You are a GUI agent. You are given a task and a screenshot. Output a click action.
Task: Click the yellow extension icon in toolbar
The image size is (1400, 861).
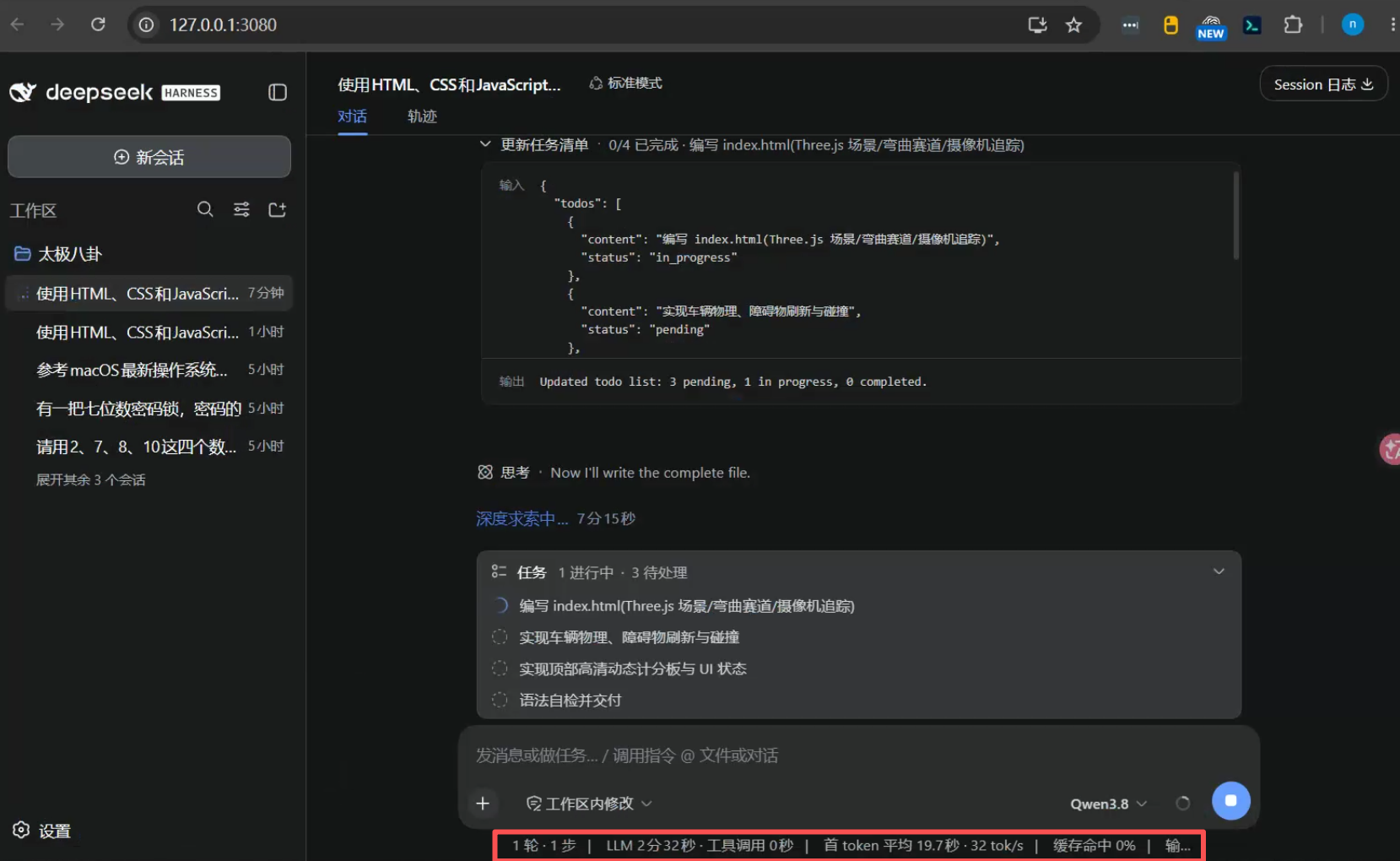1170,25
